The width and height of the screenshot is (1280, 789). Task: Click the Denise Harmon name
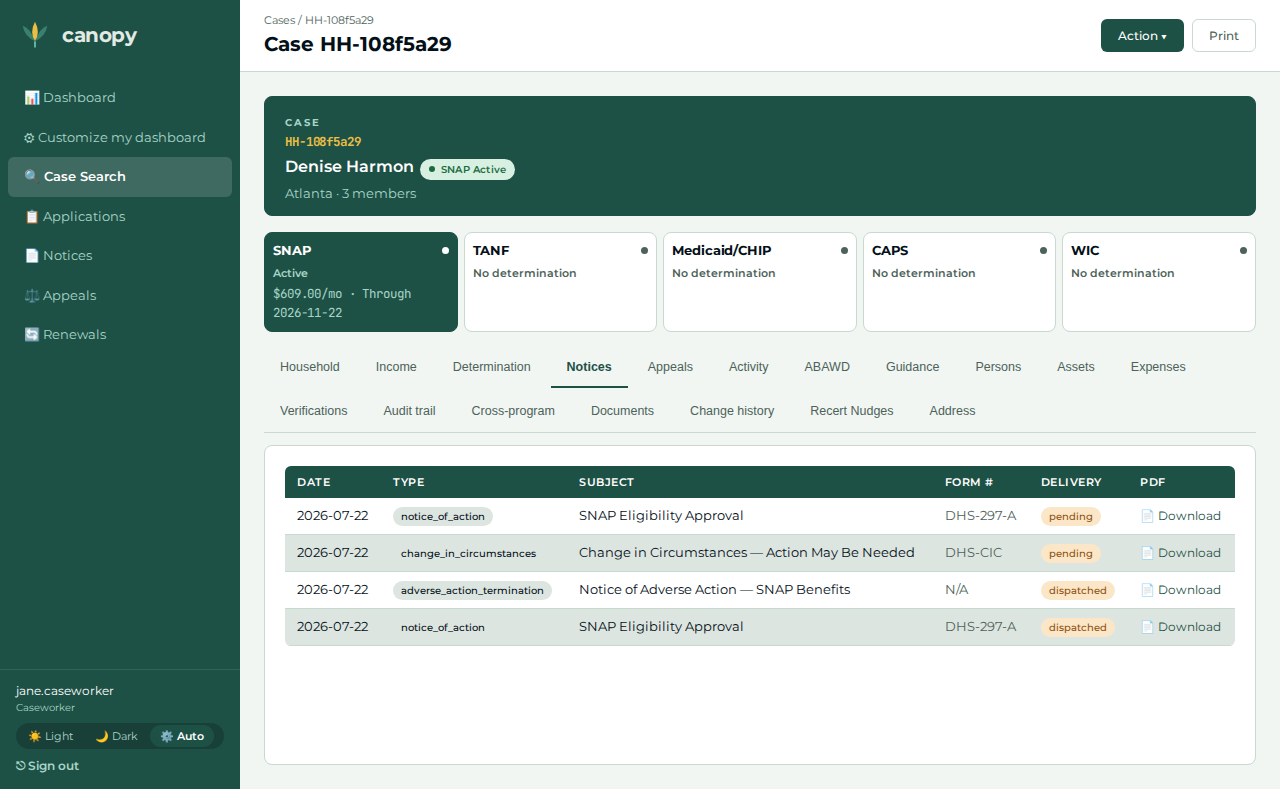point(349,166)
